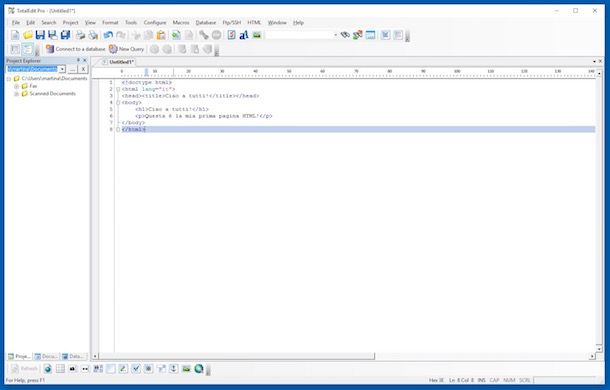Click the New Query button

126,49
